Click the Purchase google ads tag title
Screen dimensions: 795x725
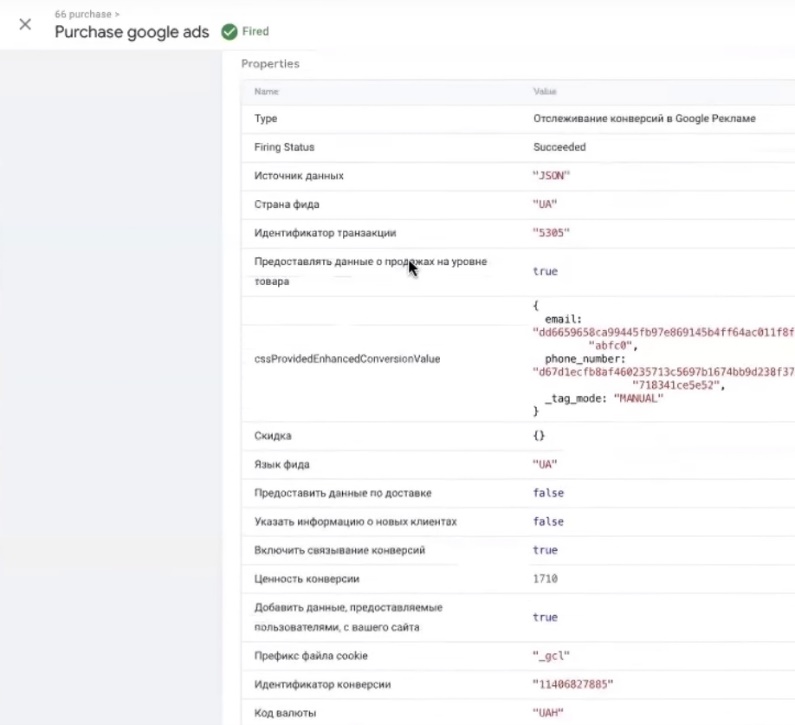pos(131,32)
